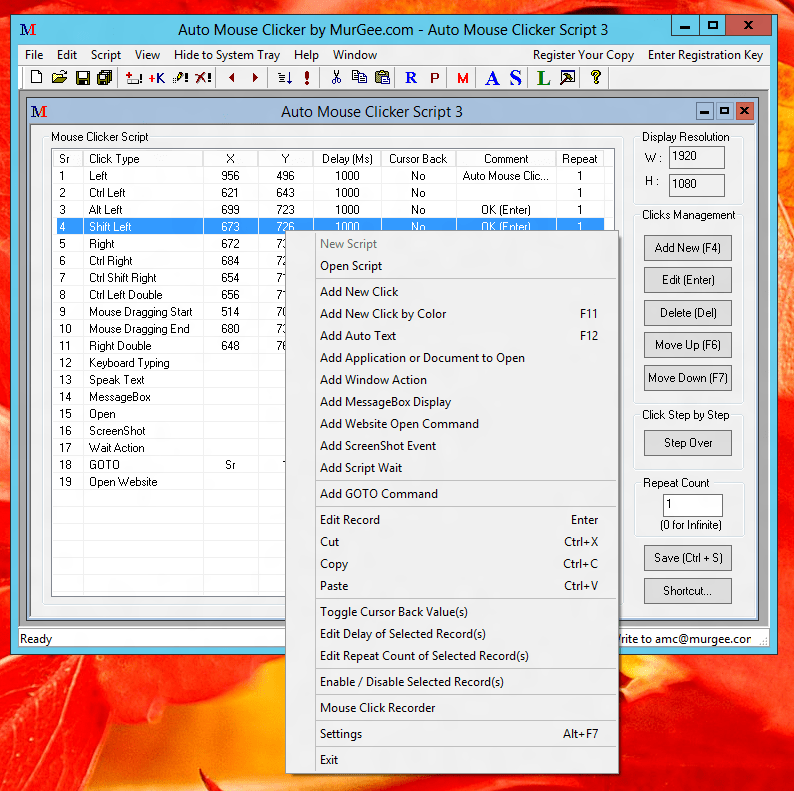Select Add MessageBox Display entry
Image resolution: width=794 pixels, height=791 pixels.
coord(452,402)
